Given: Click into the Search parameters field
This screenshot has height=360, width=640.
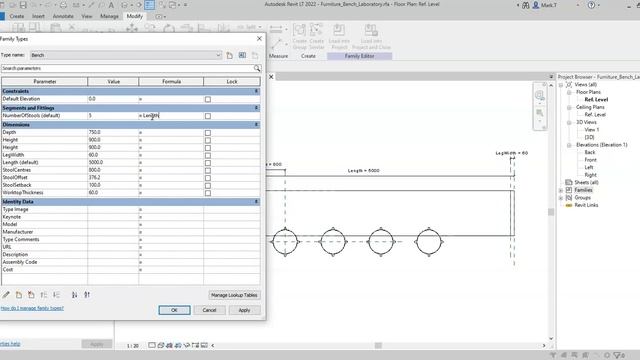Looking at the screenshot, I should 127,69.
